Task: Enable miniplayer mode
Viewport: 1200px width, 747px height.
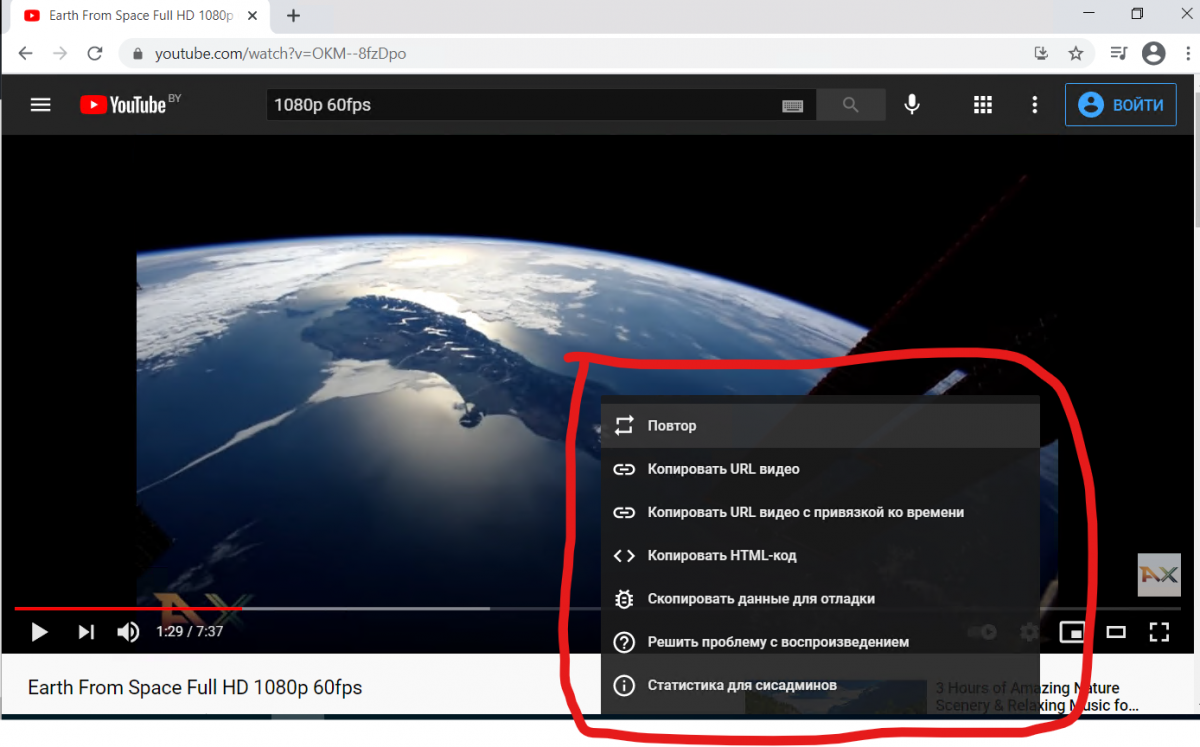Action: point(1072,632)
